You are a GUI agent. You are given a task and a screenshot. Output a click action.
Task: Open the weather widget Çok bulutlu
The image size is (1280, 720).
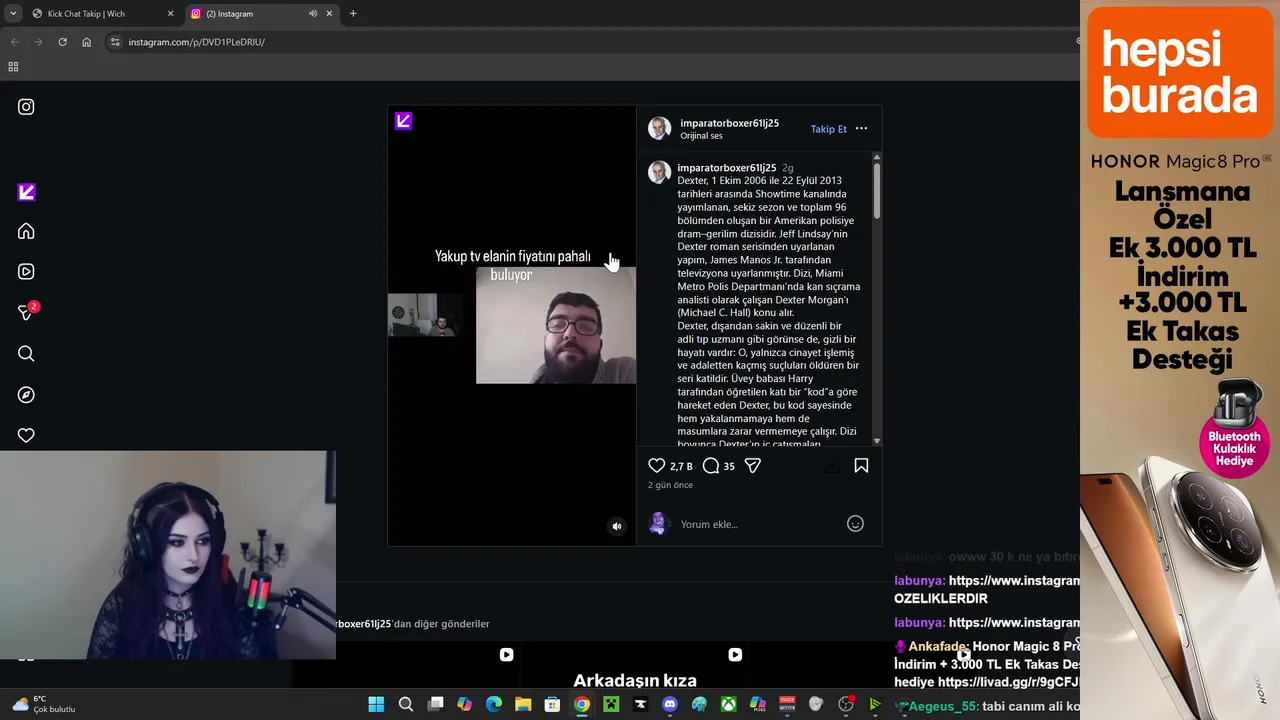coord(44,704)
